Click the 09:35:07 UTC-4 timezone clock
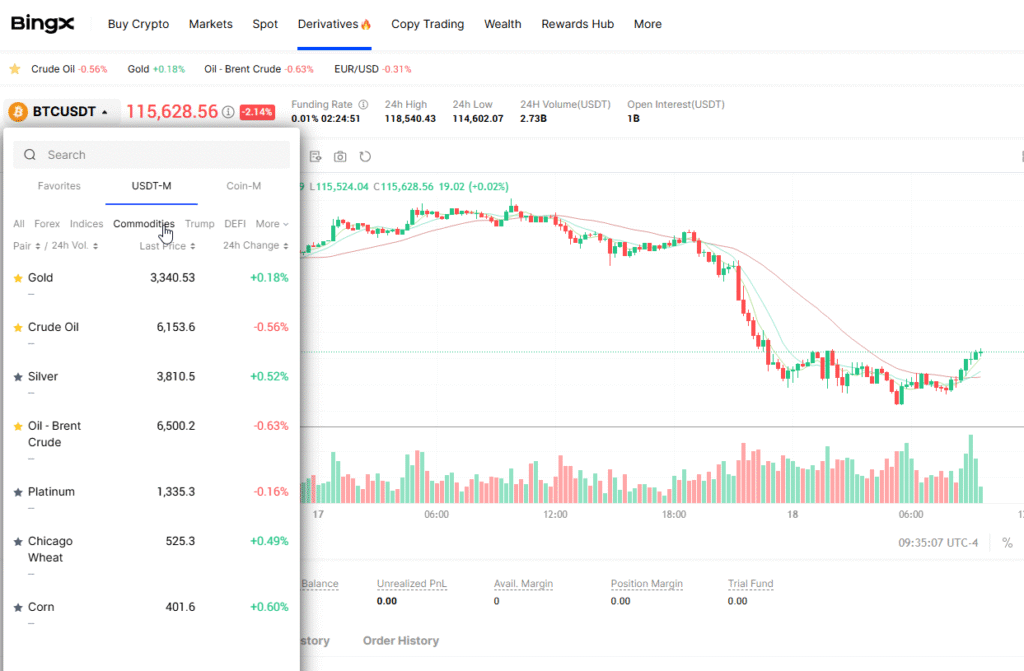Viewport: 1024px width, 671px height. pos(938,542)
